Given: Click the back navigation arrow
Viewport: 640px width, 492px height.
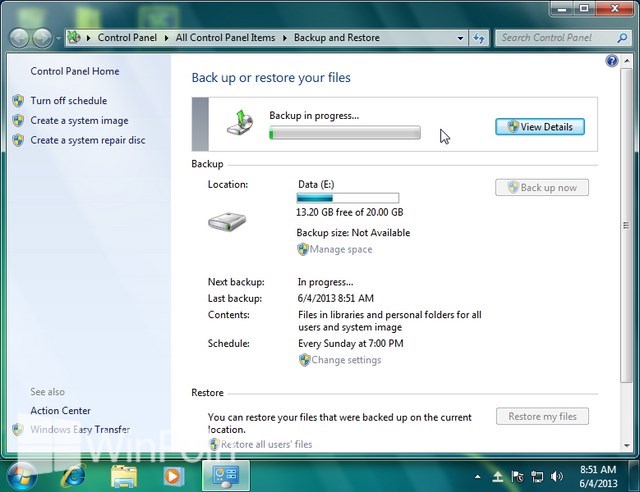Looking at the screenshot, I should (x=19, y=38).
